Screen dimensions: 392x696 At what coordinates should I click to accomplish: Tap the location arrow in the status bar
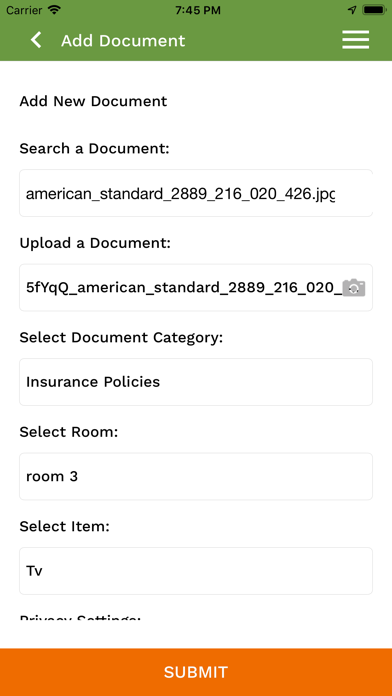pyautogui.click(x=352, y=10)
